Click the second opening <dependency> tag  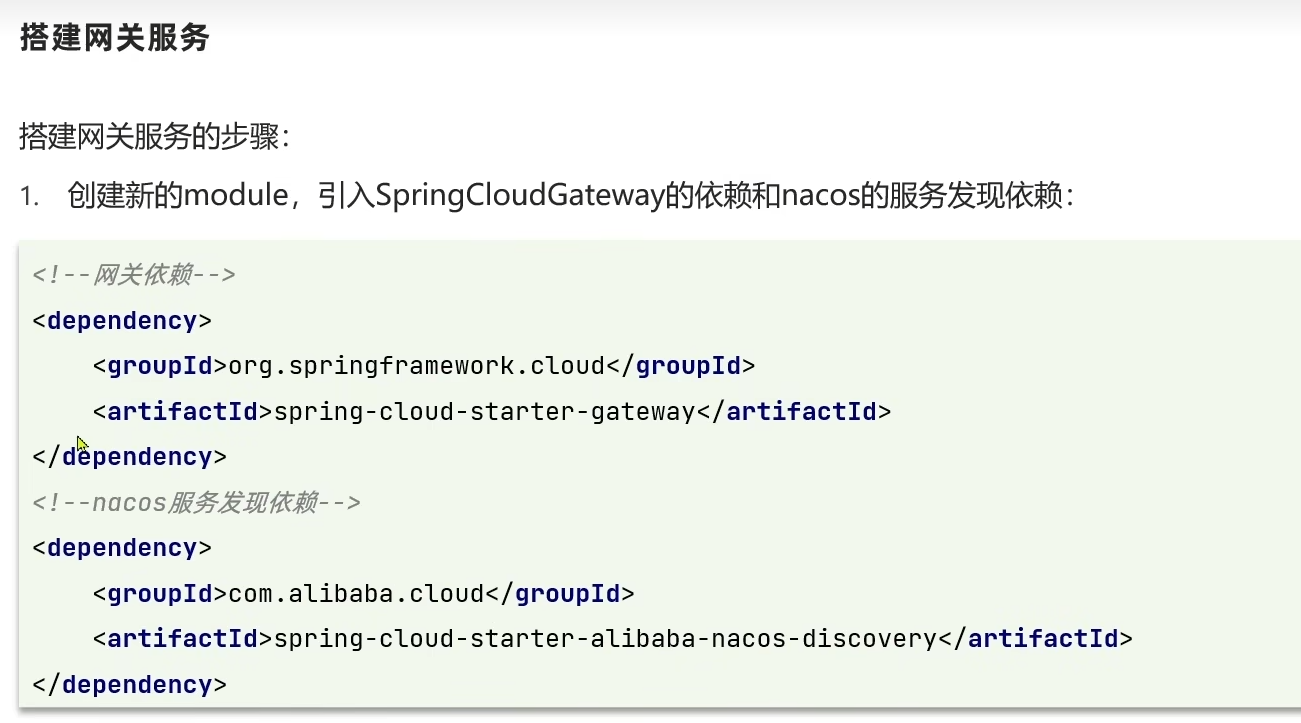pyautogui.click(x=122, y=548)
